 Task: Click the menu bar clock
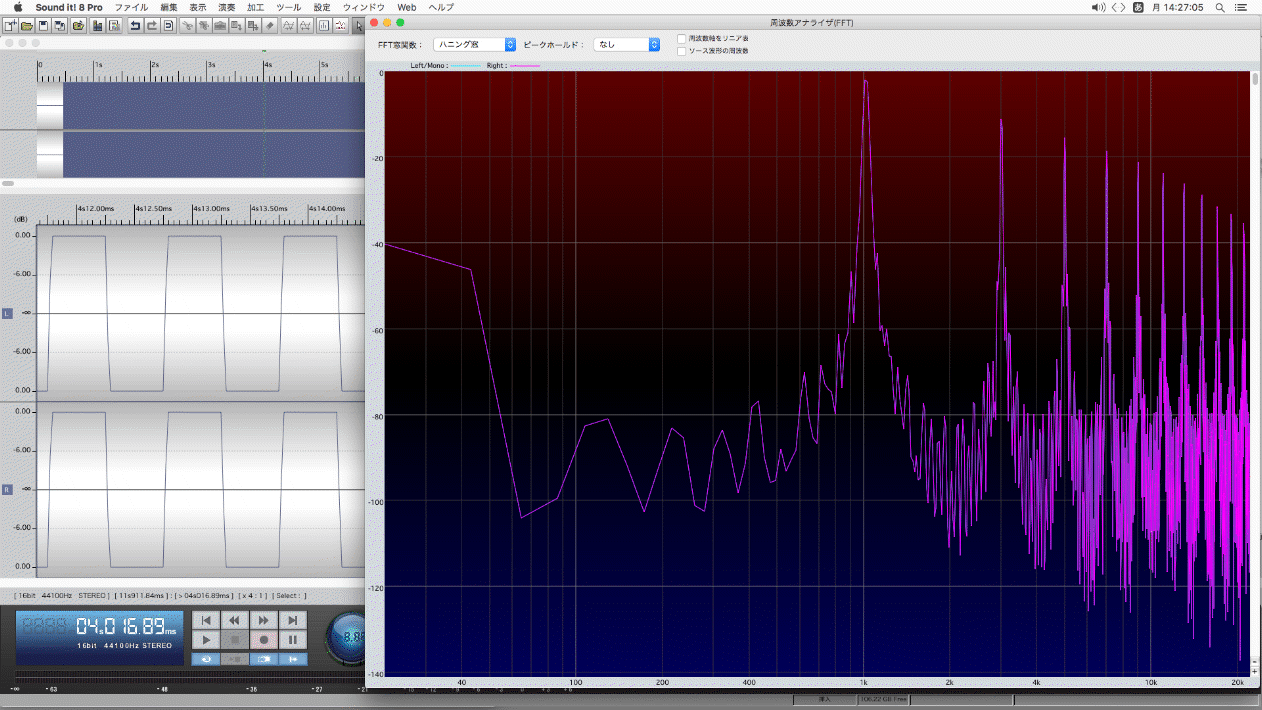pyautogui.click(x=1177, y=7)
